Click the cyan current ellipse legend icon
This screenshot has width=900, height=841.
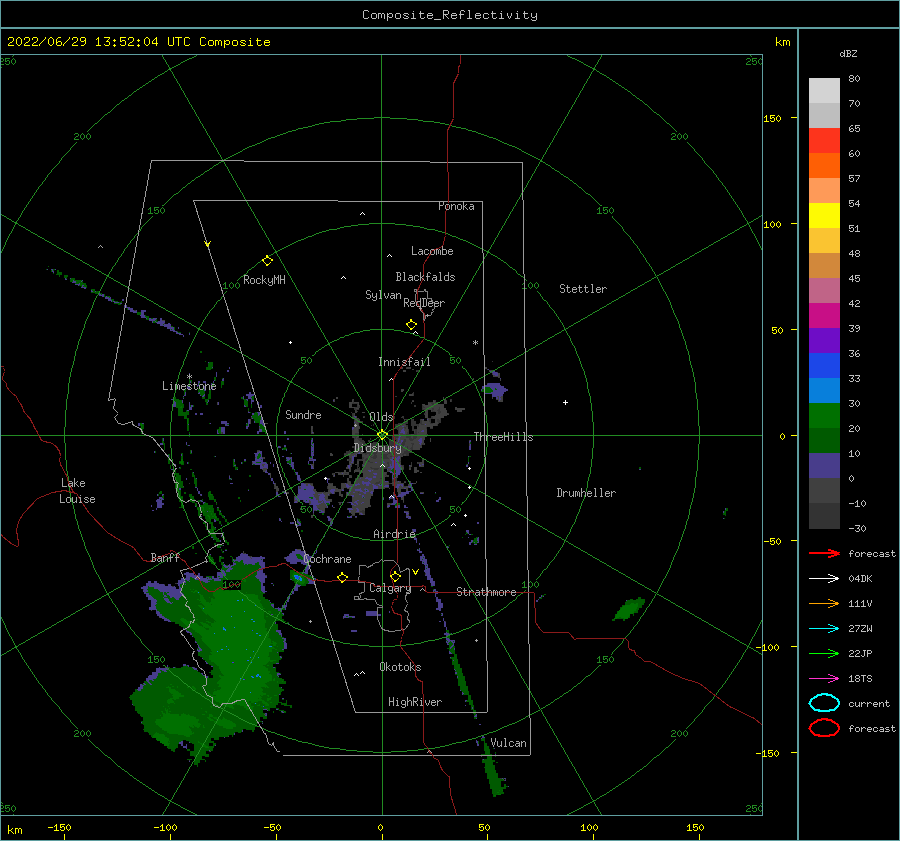click(x=824, y=703)
